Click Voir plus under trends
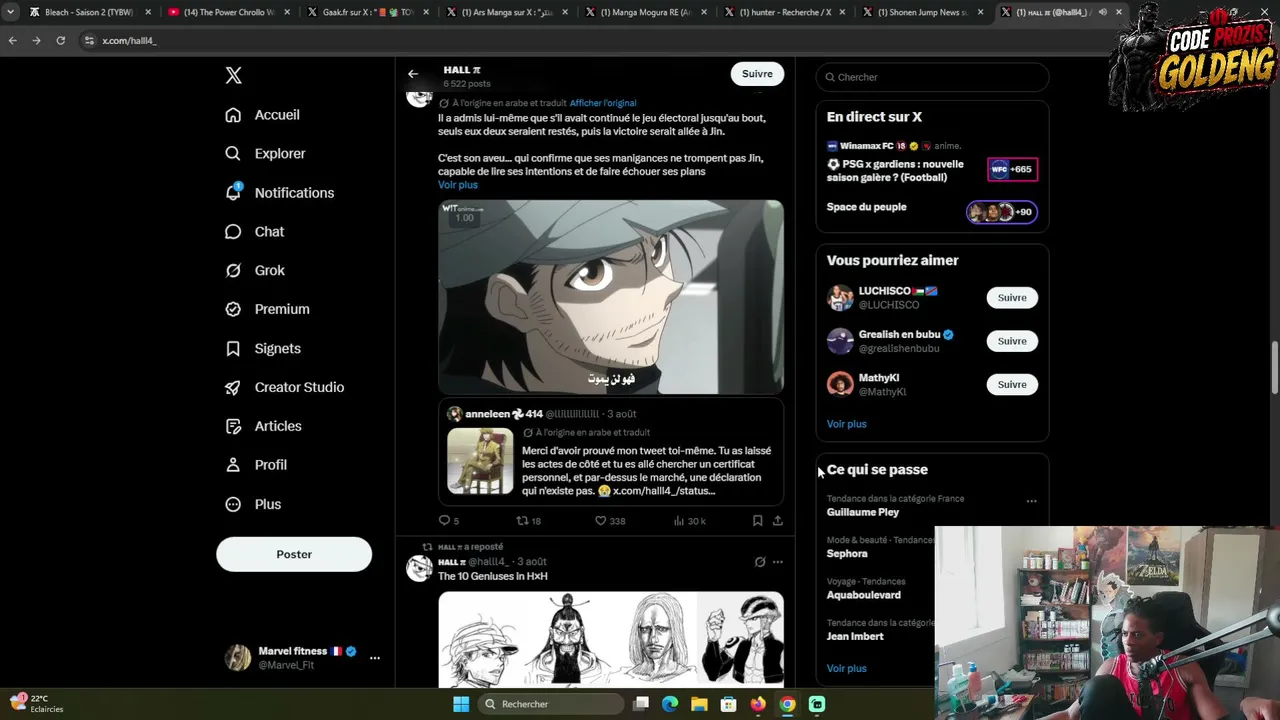The height and width of the screenshot is (720, 1280). coord(847,668)
